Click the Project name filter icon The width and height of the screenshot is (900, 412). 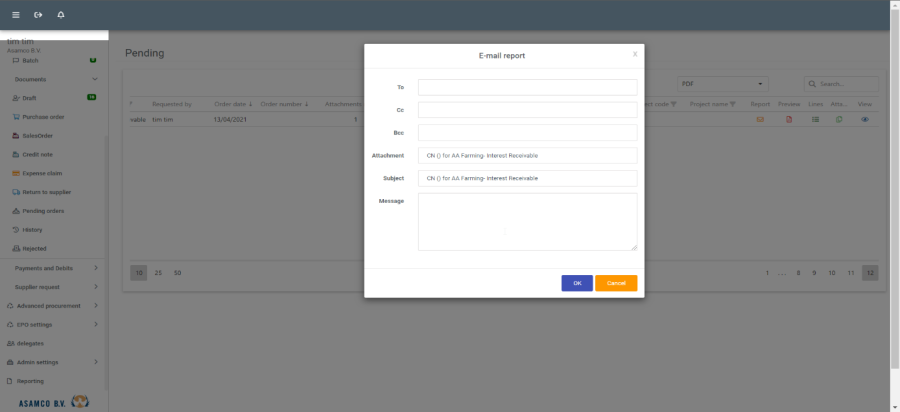click(x=732, y=103)
